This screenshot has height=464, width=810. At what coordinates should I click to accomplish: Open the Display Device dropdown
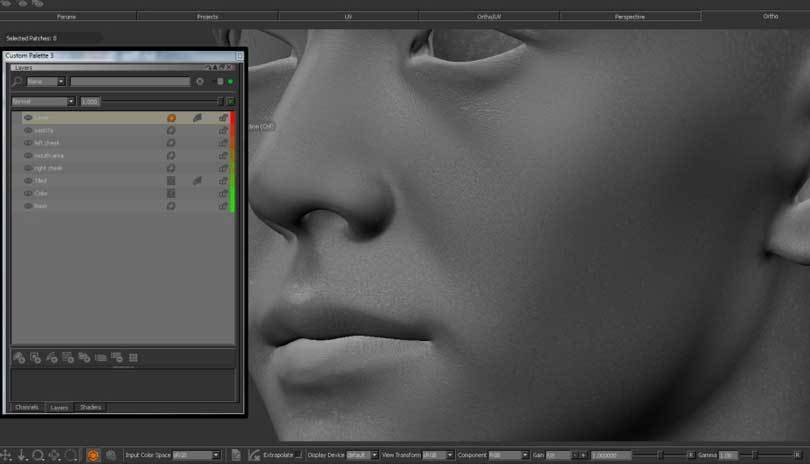pos(362,455)
